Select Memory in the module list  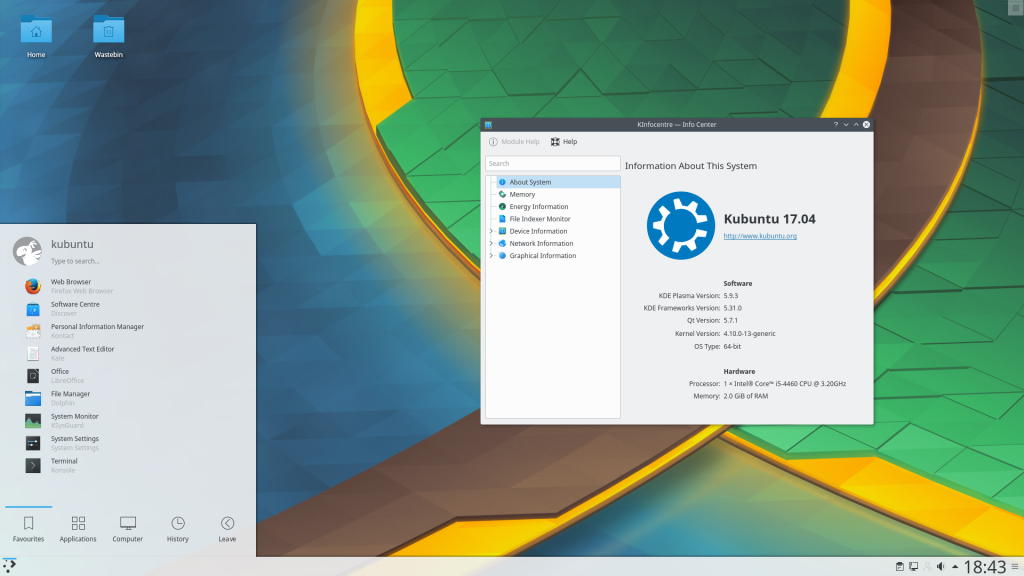(x=522, y=194)
